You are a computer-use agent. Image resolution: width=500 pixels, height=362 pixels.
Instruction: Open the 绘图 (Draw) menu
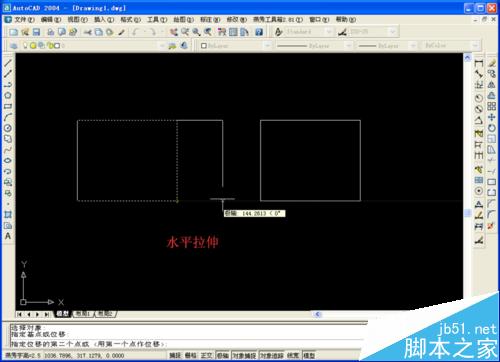(183, 20)
